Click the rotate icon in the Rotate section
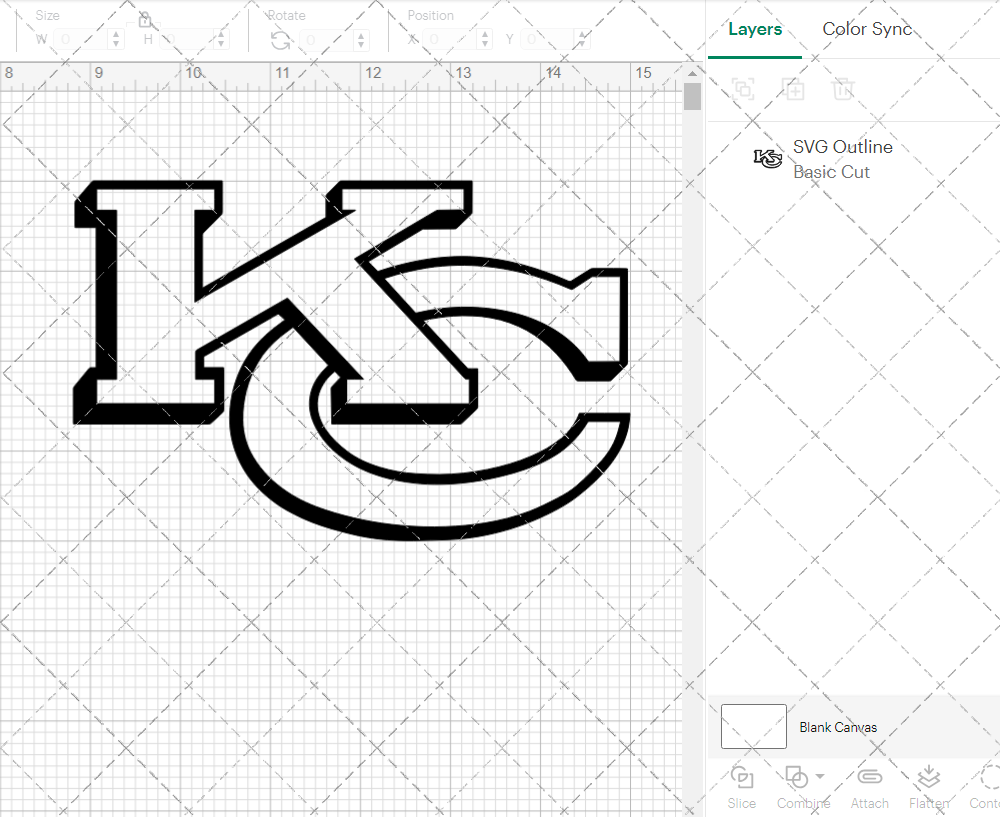This screenshot has width=1000, height=817. click(281, 39)
